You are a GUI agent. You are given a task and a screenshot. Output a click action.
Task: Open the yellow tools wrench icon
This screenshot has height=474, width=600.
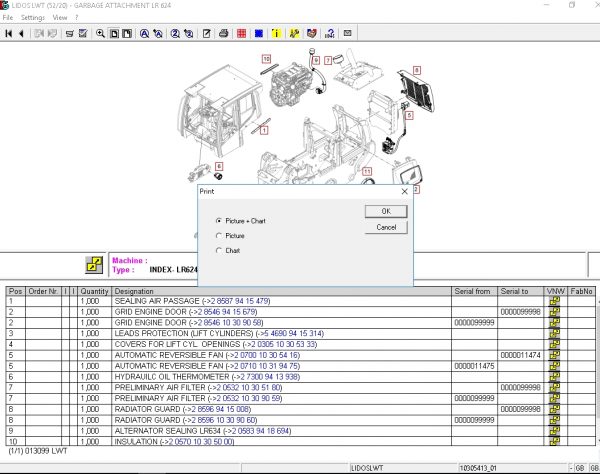(294, 34)
